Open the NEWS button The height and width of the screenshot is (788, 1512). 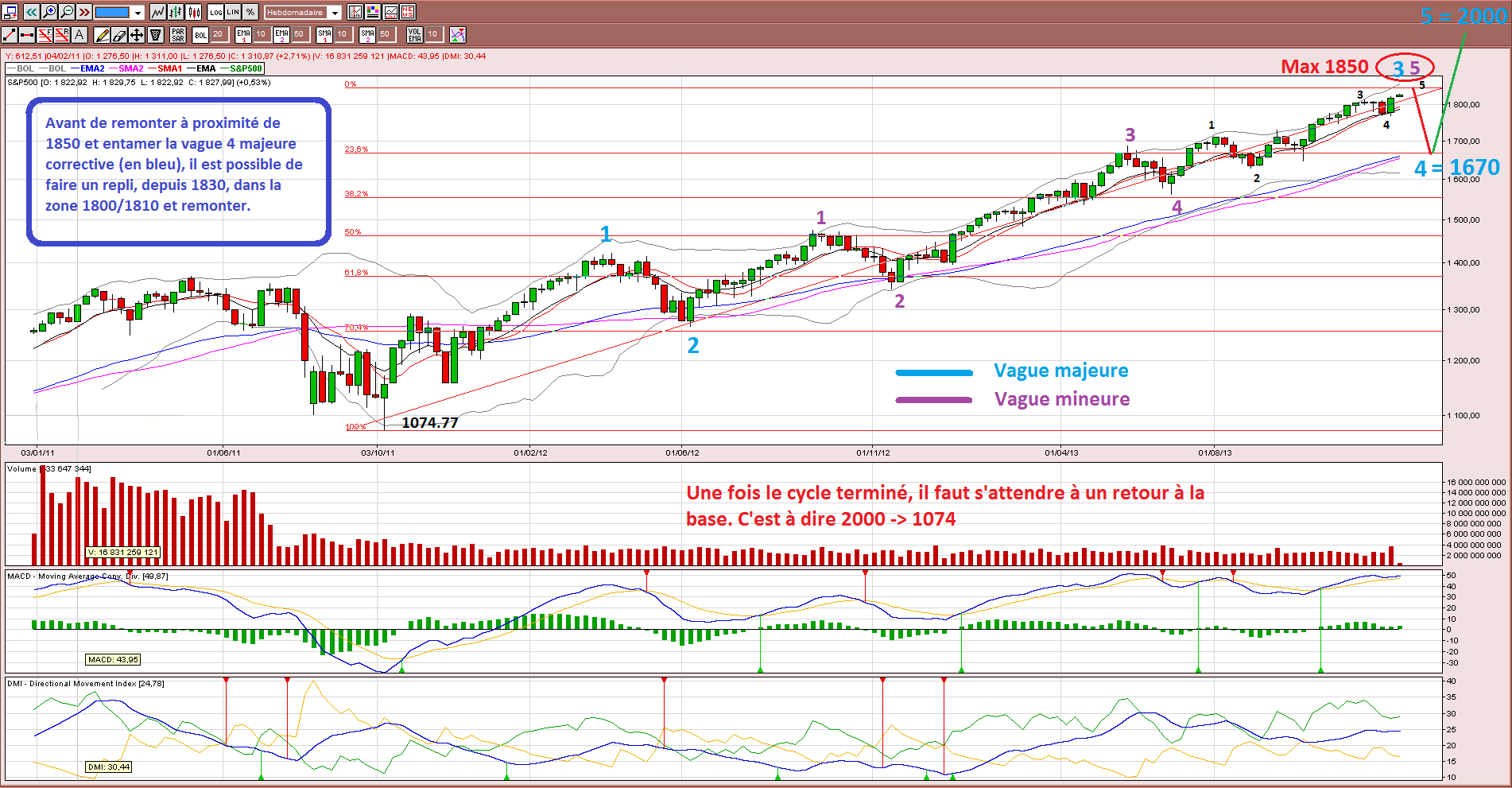408,12
